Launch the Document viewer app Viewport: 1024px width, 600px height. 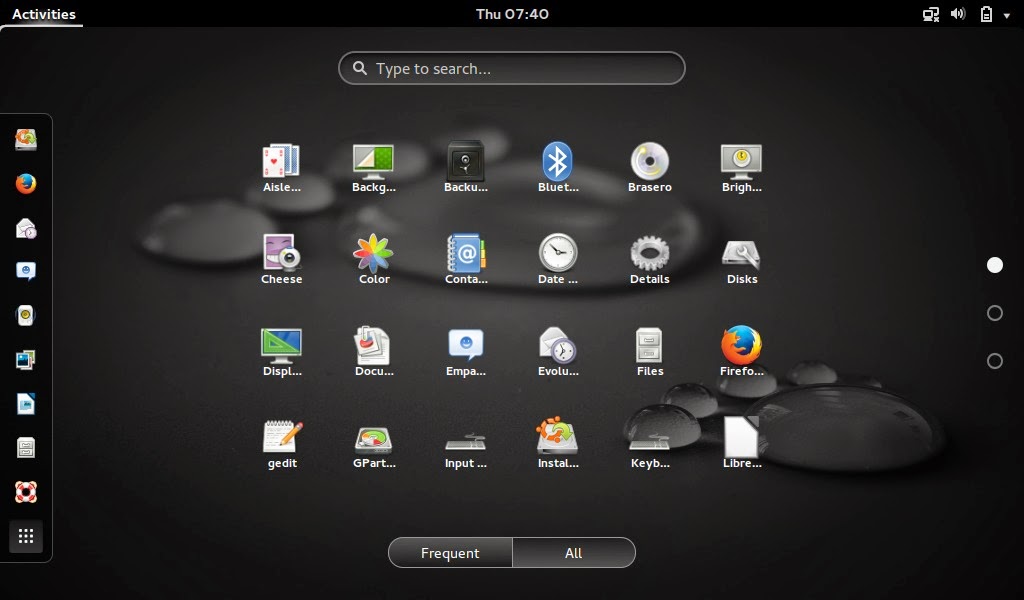click(x=374, y=345)
